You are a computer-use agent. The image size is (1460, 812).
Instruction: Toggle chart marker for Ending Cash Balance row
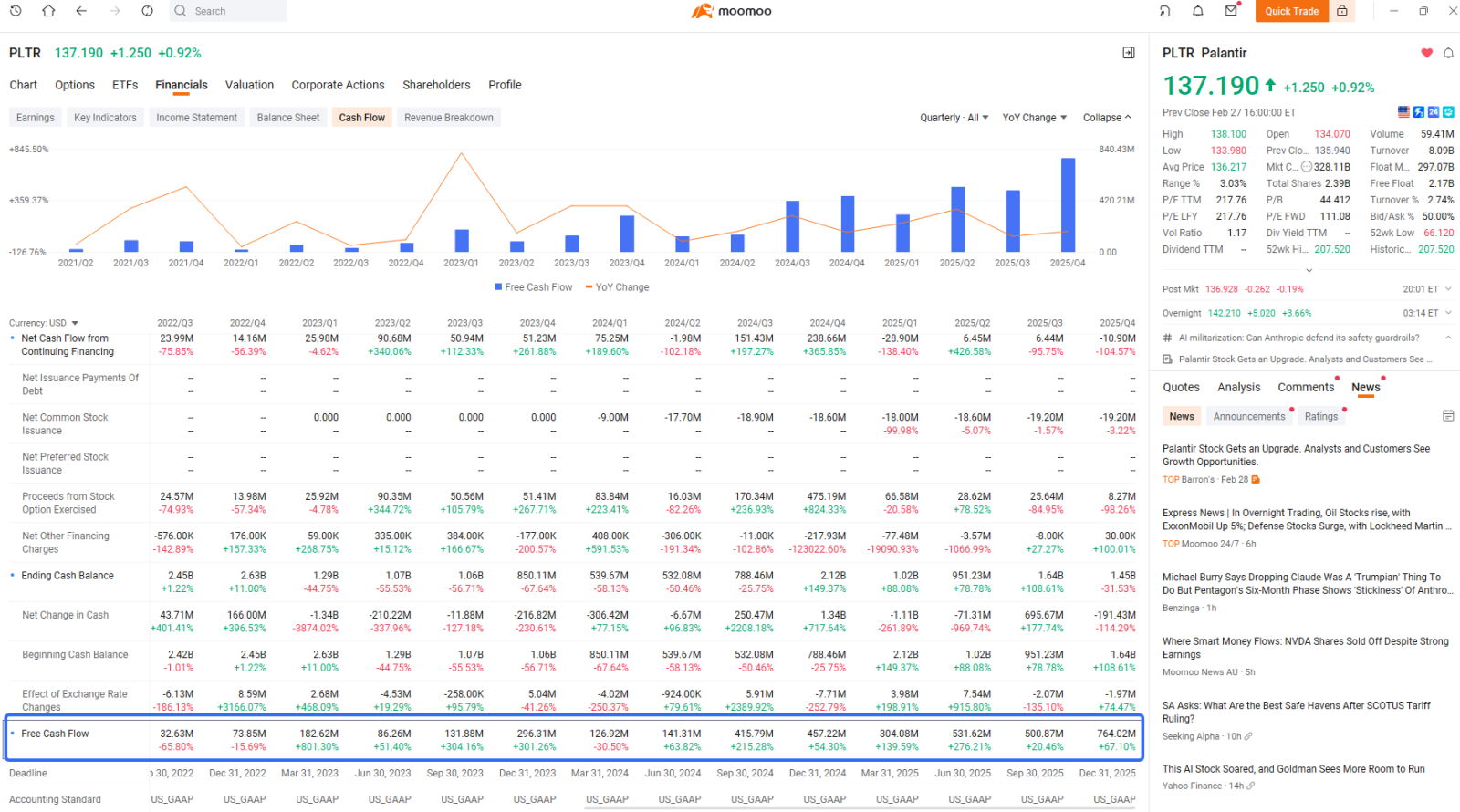(12, 575)
